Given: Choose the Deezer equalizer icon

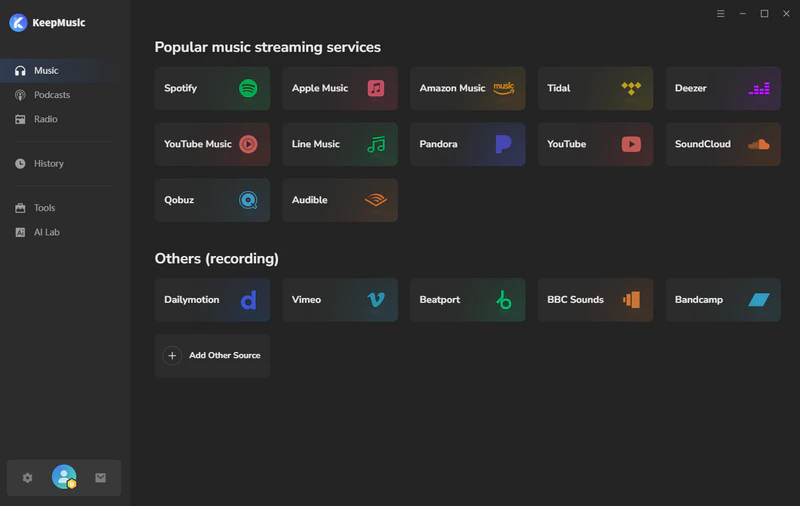Looking at the screenshot, I should tap(759, 88).
